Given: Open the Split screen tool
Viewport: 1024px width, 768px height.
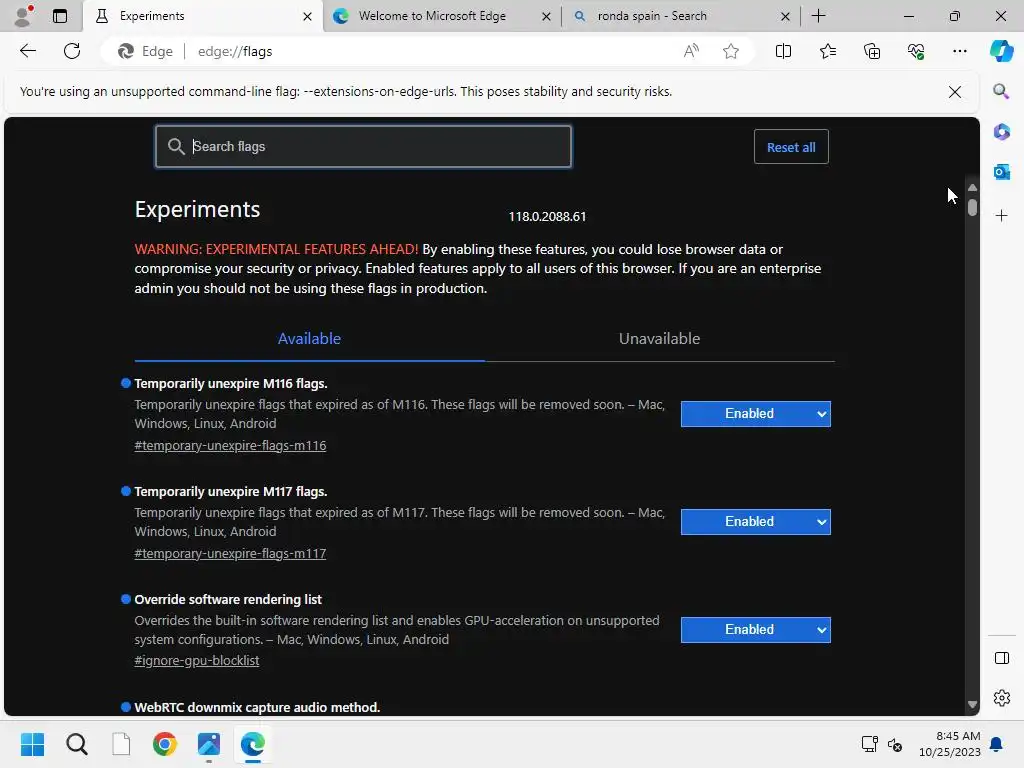Looking at the screenshot, I should 783,51.
